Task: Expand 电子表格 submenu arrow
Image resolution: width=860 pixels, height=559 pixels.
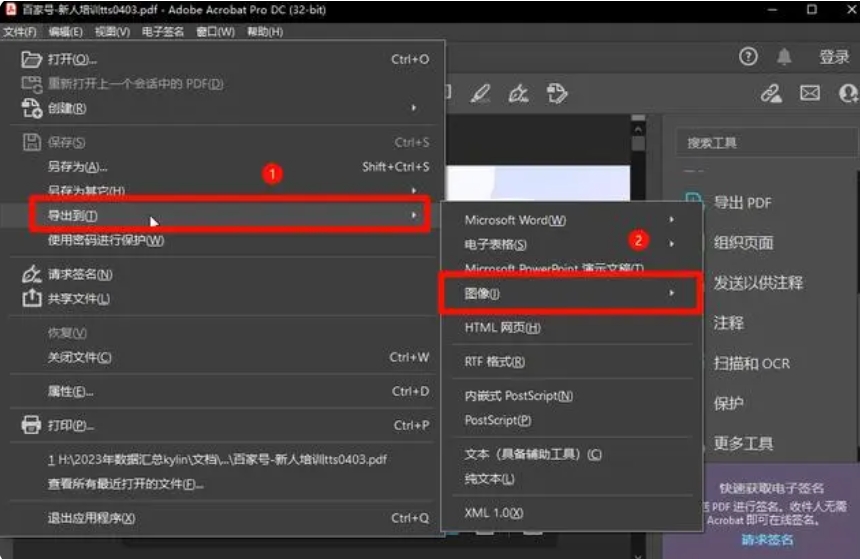Action: tap(672, 244)
